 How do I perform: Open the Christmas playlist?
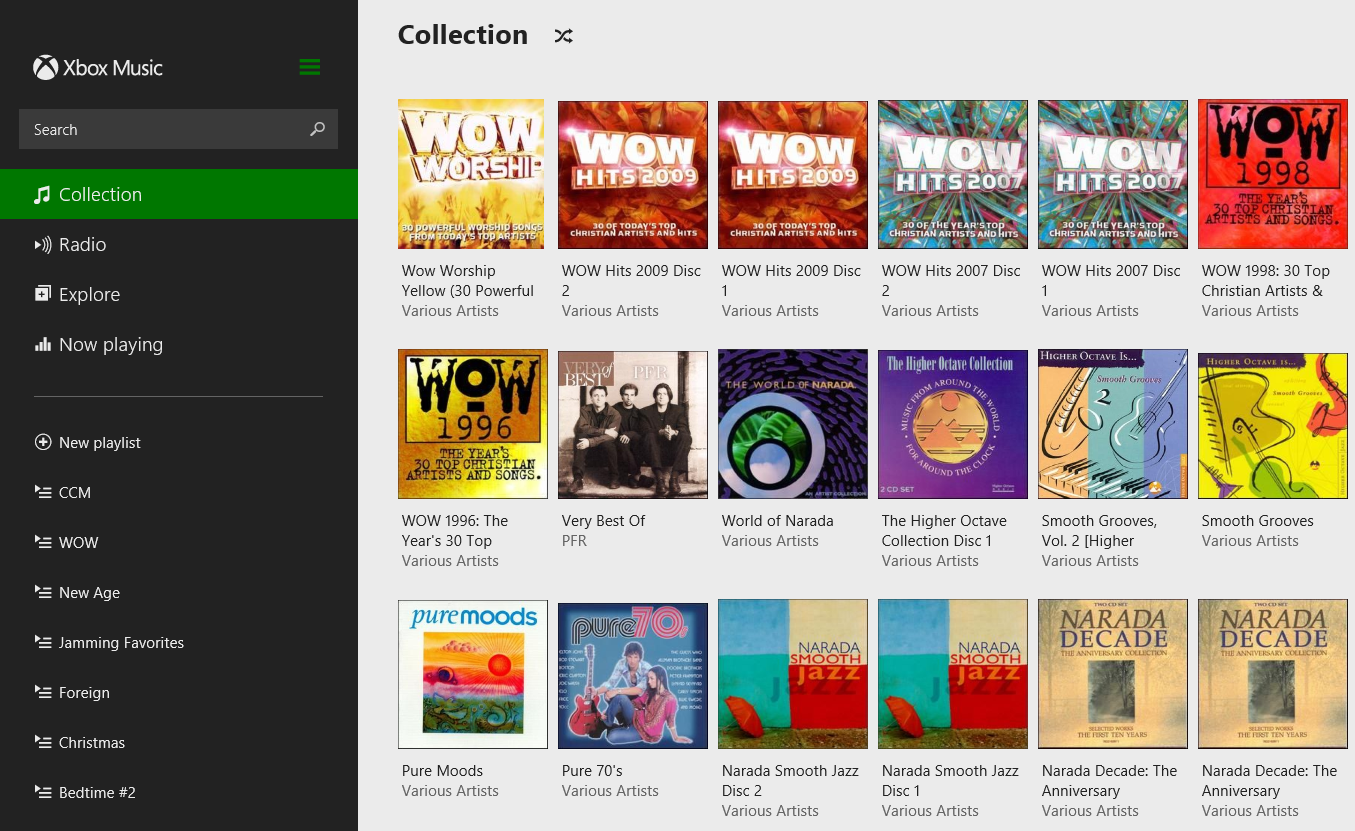tap(92, 743)
